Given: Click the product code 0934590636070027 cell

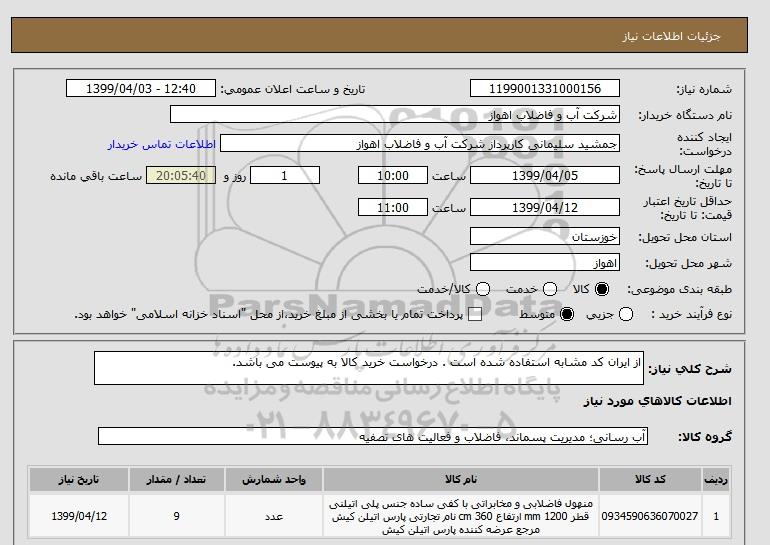Looking at the screenshot, I should click(650, 516).
